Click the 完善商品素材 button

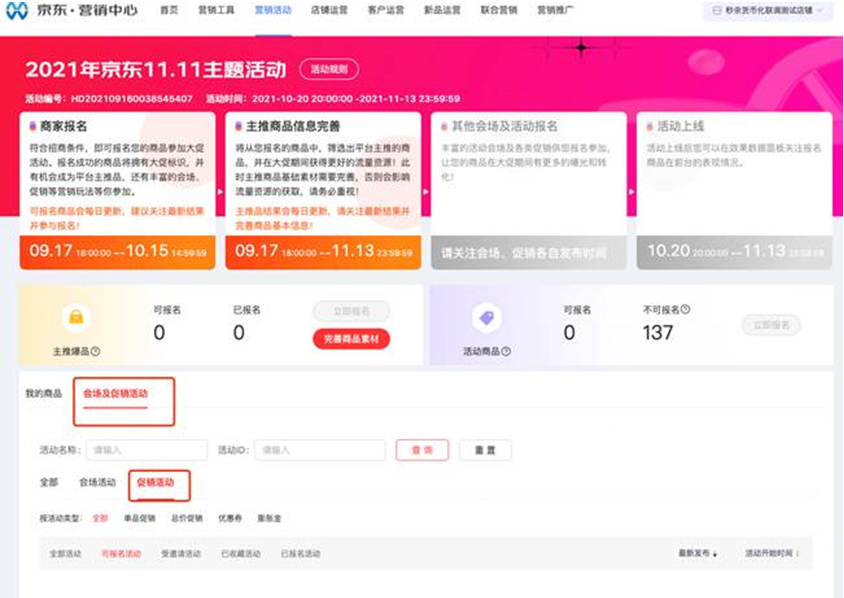(351, 338)
